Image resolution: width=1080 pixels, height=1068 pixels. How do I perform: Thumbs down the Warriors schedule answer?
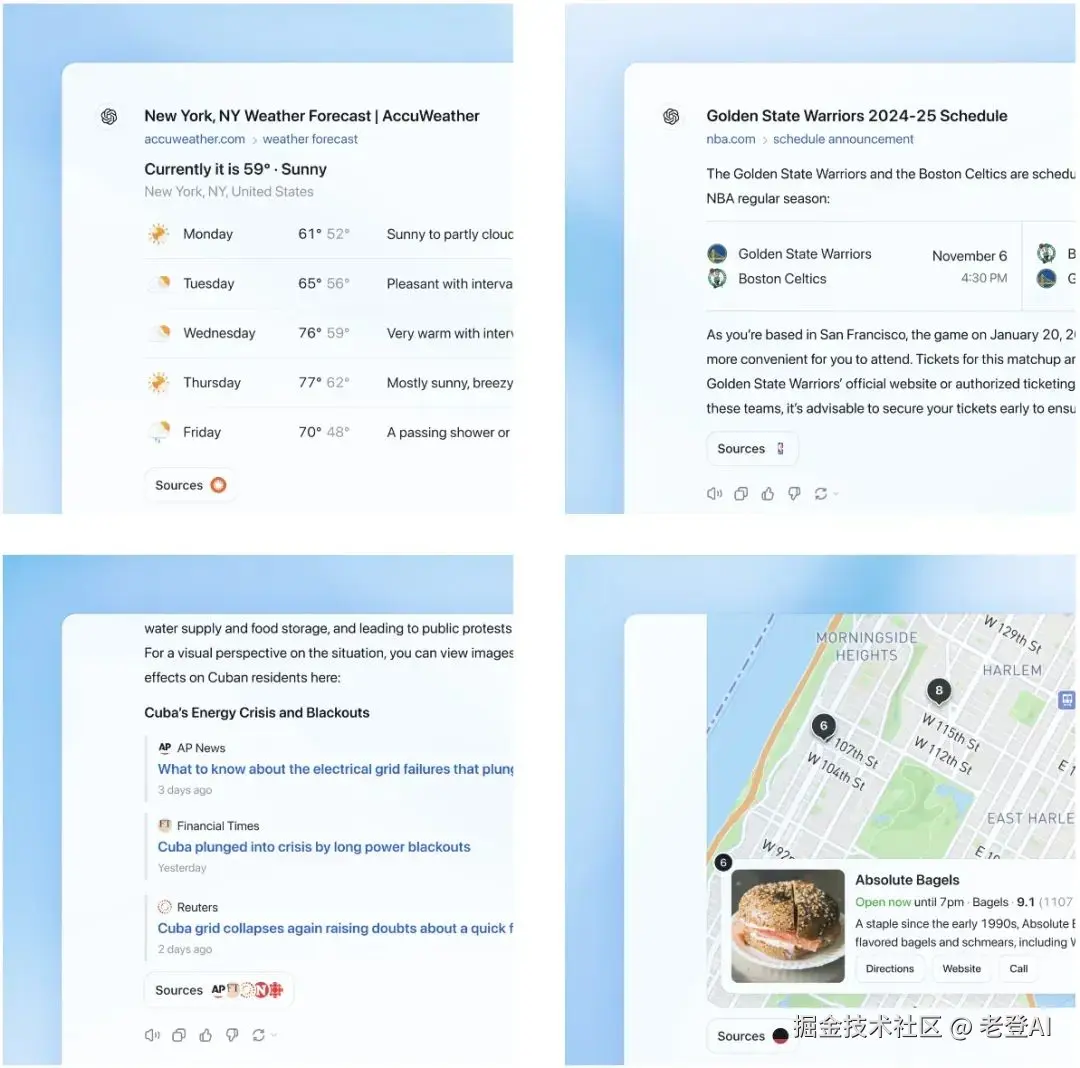pyautogui.click(x=794, y=494)
